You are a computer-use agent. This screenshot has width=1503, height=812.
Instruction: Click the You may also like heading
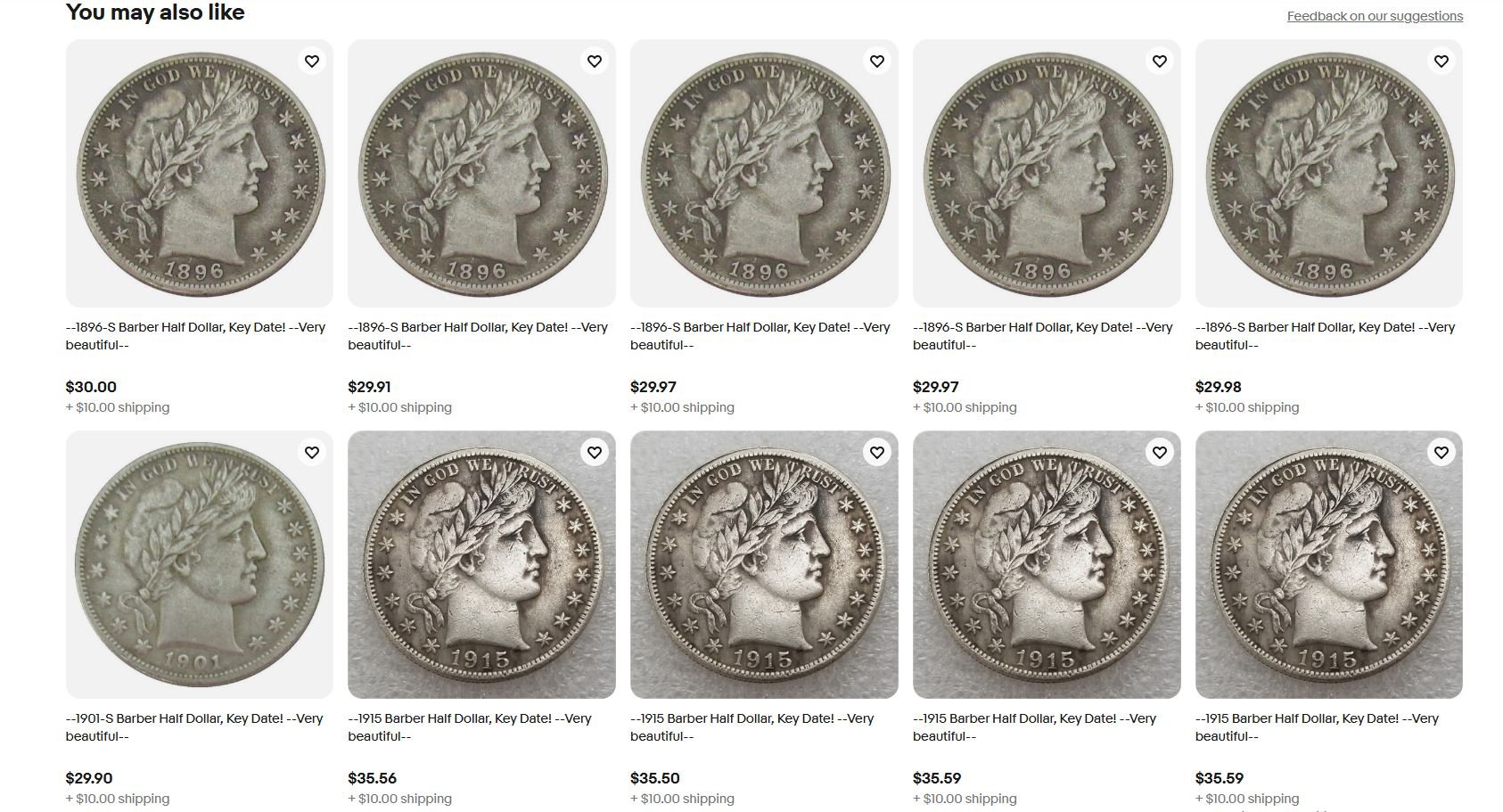click(155, 12)
